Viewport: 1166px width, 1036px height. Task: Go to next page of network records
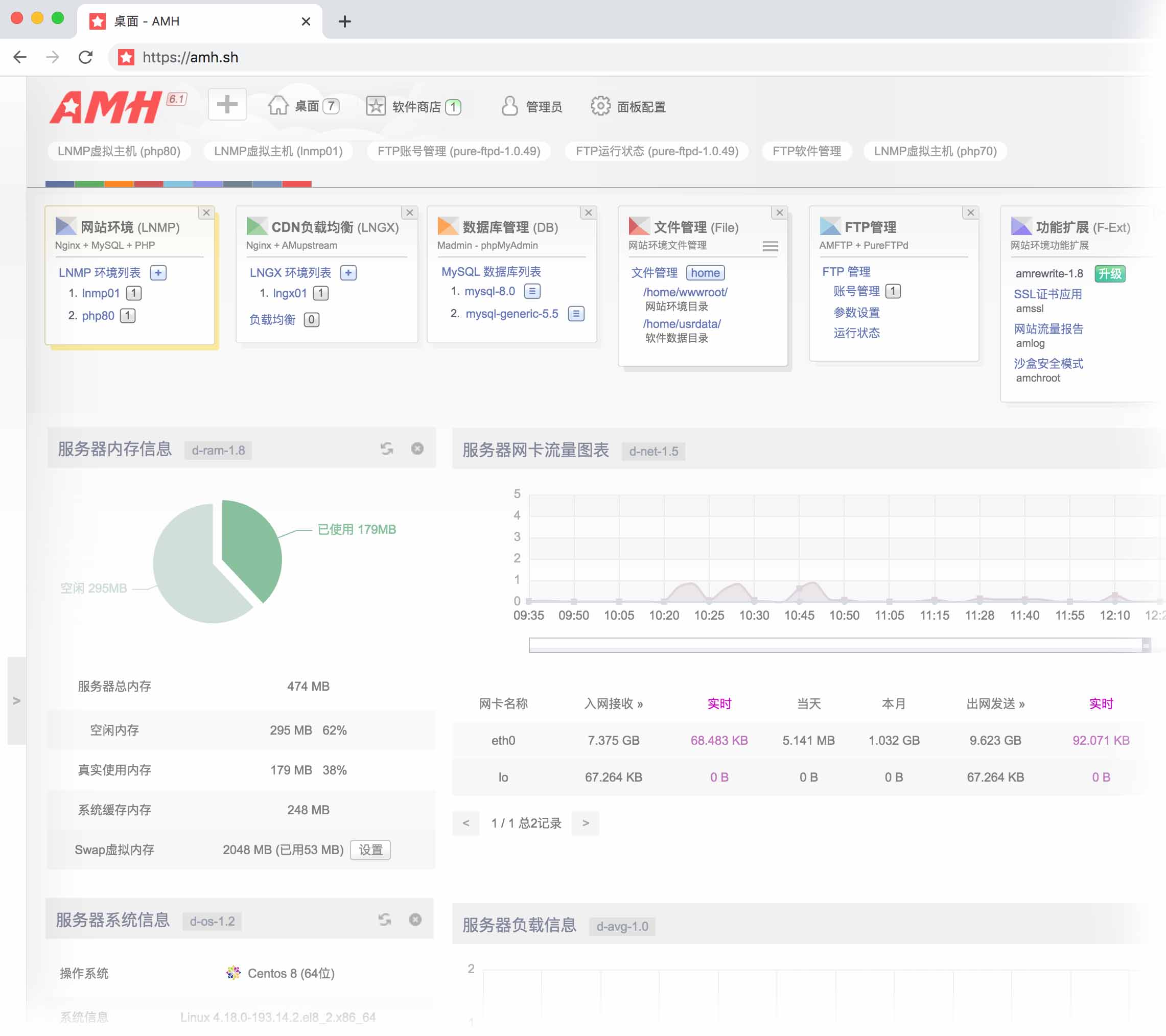coord(585,822)
